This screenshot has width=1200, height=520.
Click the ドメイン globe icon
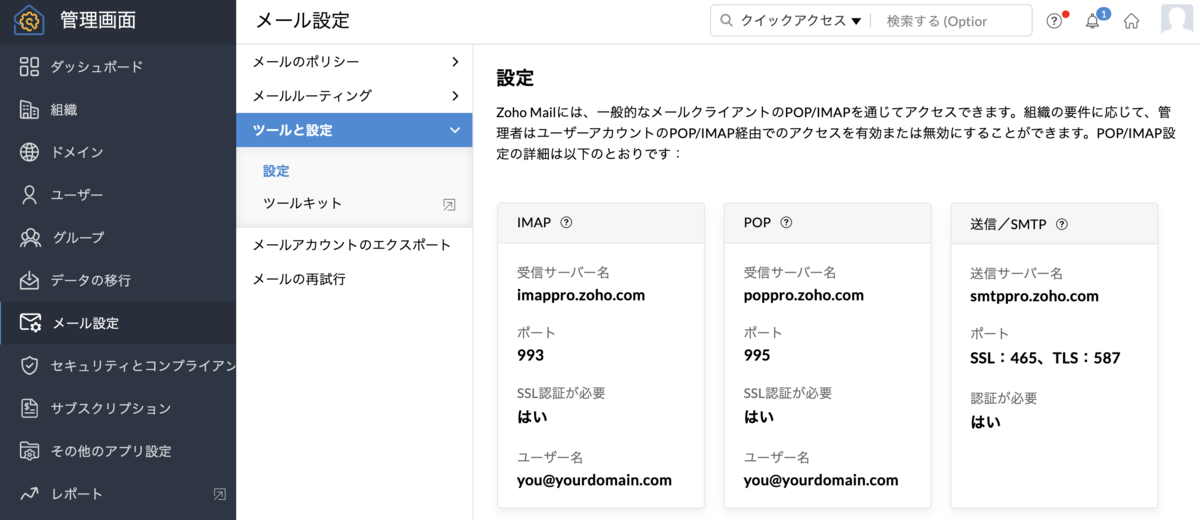point(29,152)
